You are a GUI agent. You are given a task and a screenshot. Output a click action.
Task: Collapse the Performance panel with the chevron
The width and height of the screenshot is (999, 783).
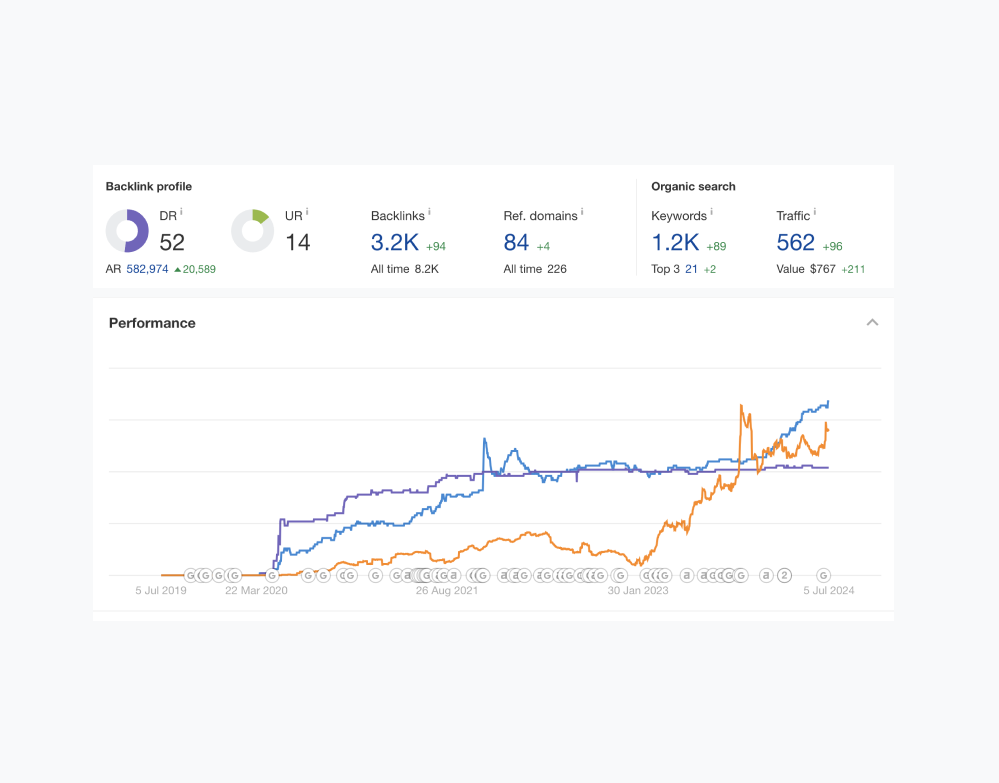coord(872,323)
